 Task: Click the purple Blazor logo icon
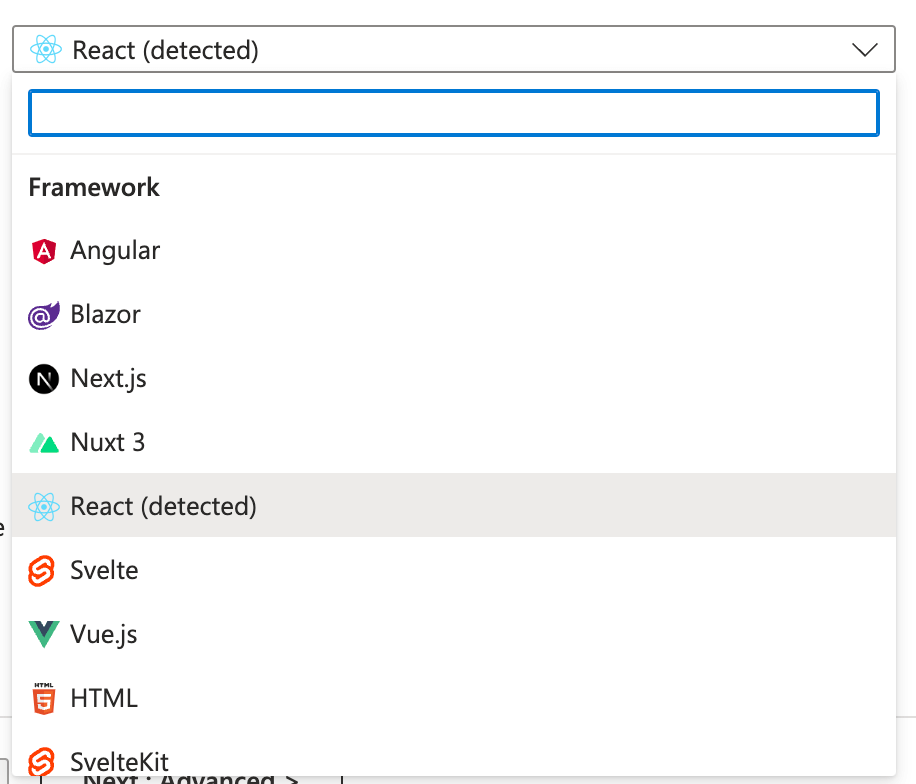point(44,315)
